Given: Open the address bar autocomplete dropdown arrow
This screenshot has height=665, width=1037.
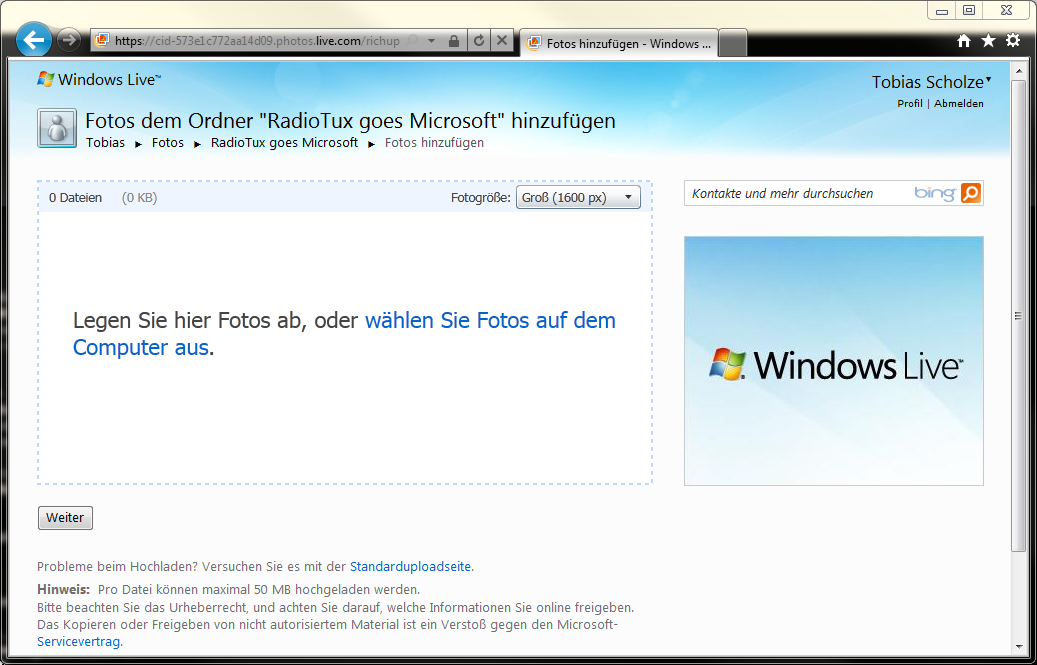Looking at the screenshot, I should [x=431, y=40].
